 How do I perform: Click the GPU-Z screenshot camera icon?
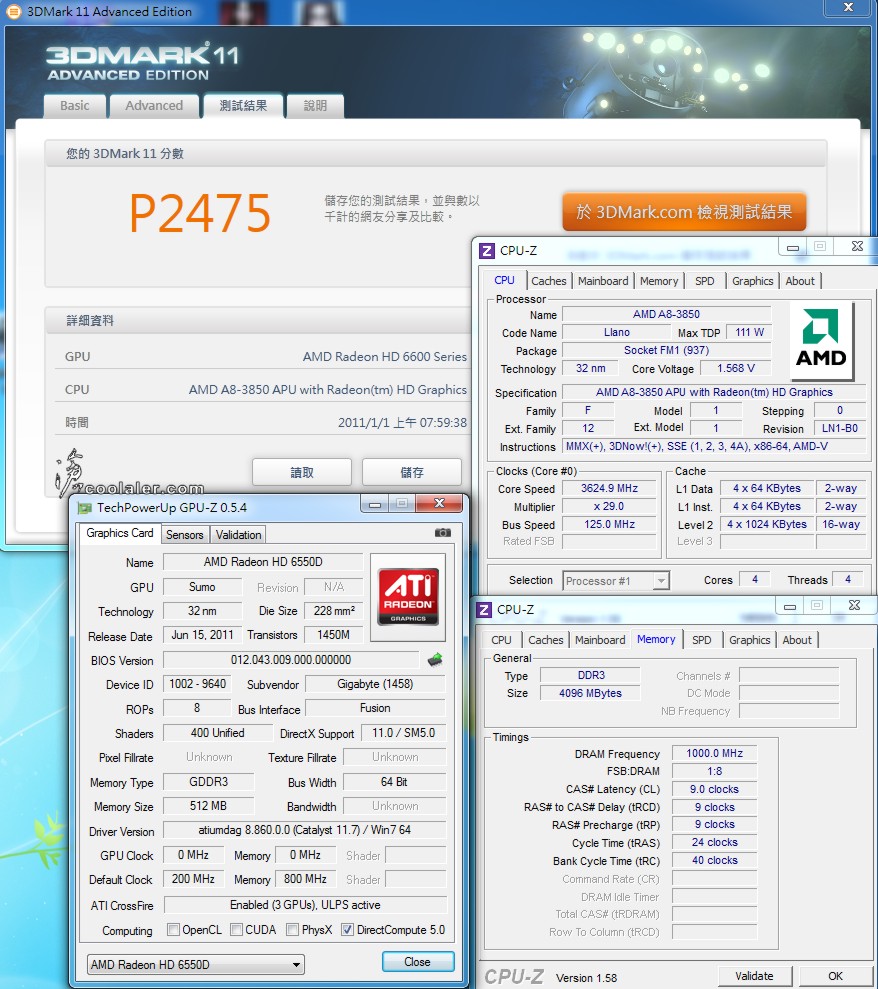[x=443, y=533]
